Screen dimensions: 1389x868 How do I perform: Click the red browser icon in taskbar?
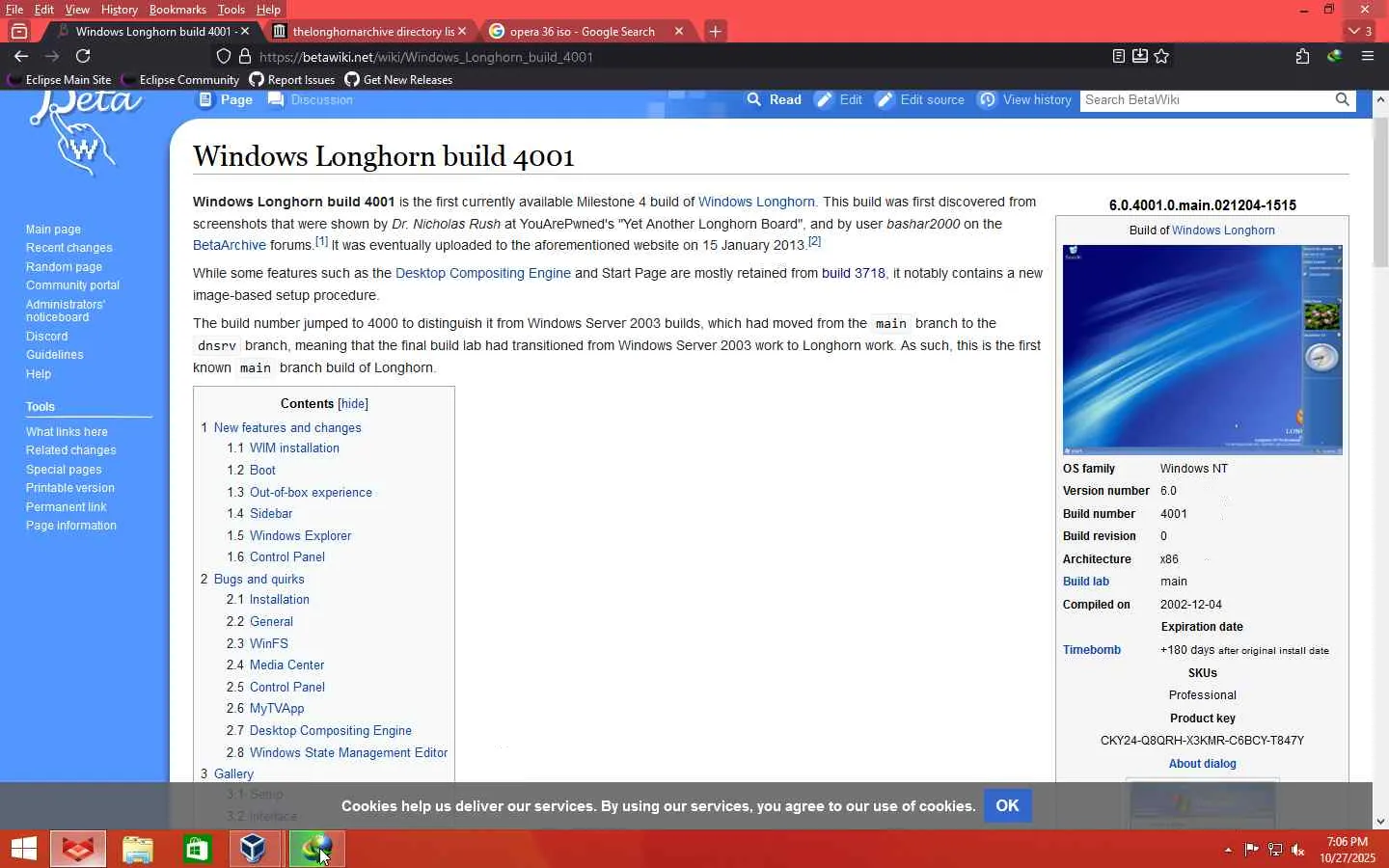click(x=78, y=849)
